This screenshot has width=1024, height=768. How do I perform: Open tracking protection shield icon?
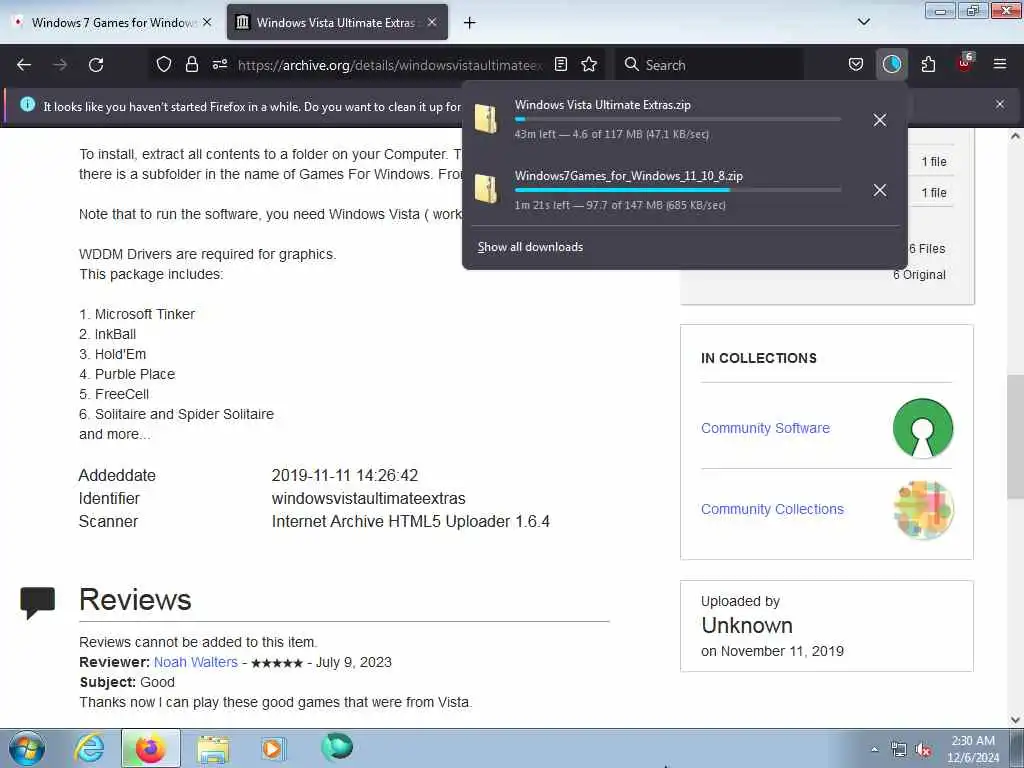tap(164, 64)
